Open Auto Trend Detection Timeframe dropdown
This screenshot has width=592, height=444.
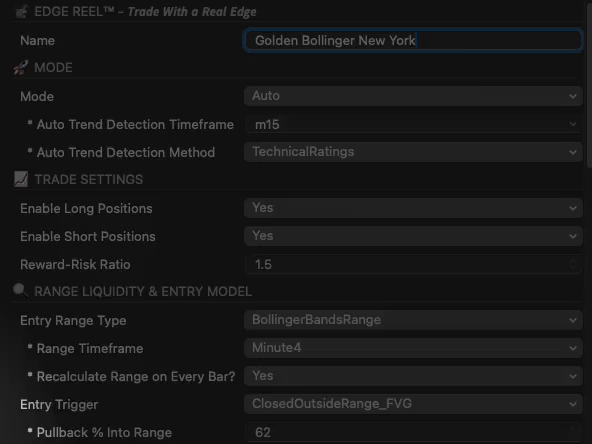tap(413, 124)
